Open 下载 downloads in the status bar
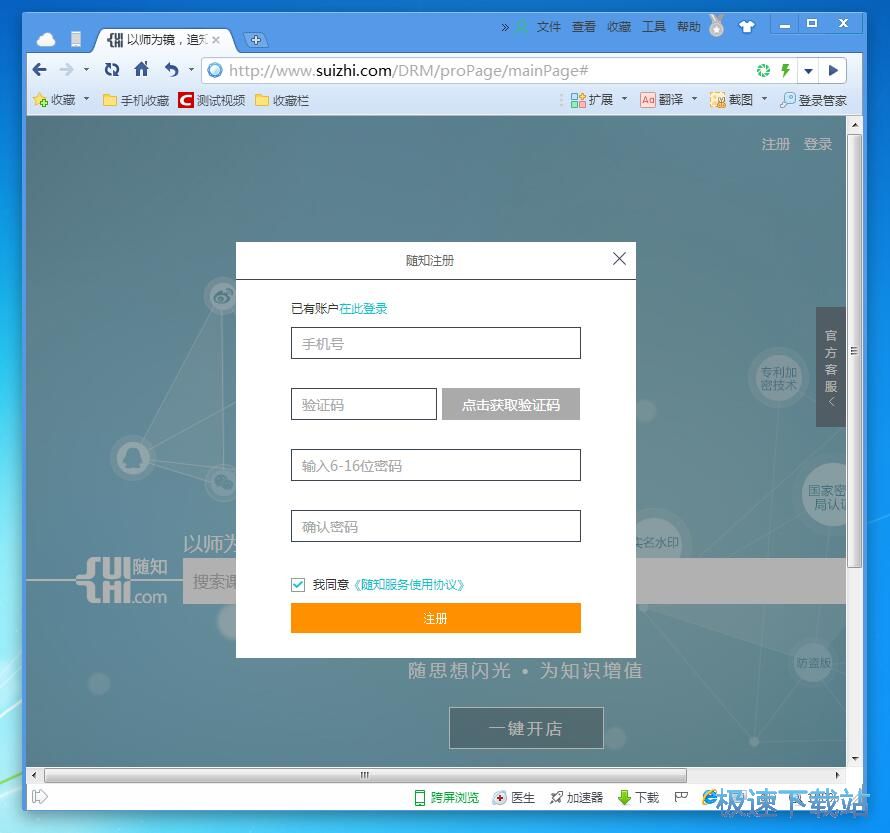This screenshot has height=833, width=890. 639,798
